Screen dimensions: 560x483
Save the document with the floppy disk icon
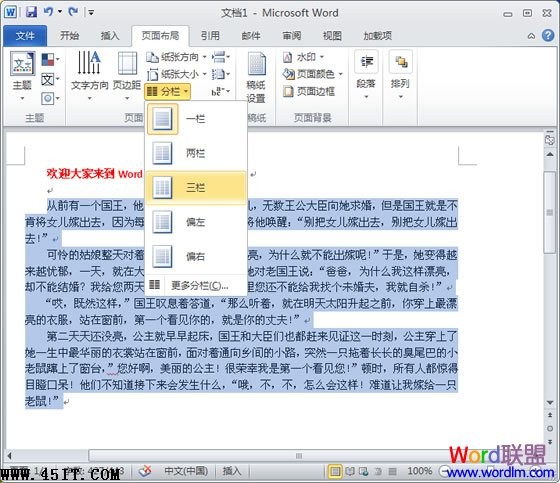31,12
